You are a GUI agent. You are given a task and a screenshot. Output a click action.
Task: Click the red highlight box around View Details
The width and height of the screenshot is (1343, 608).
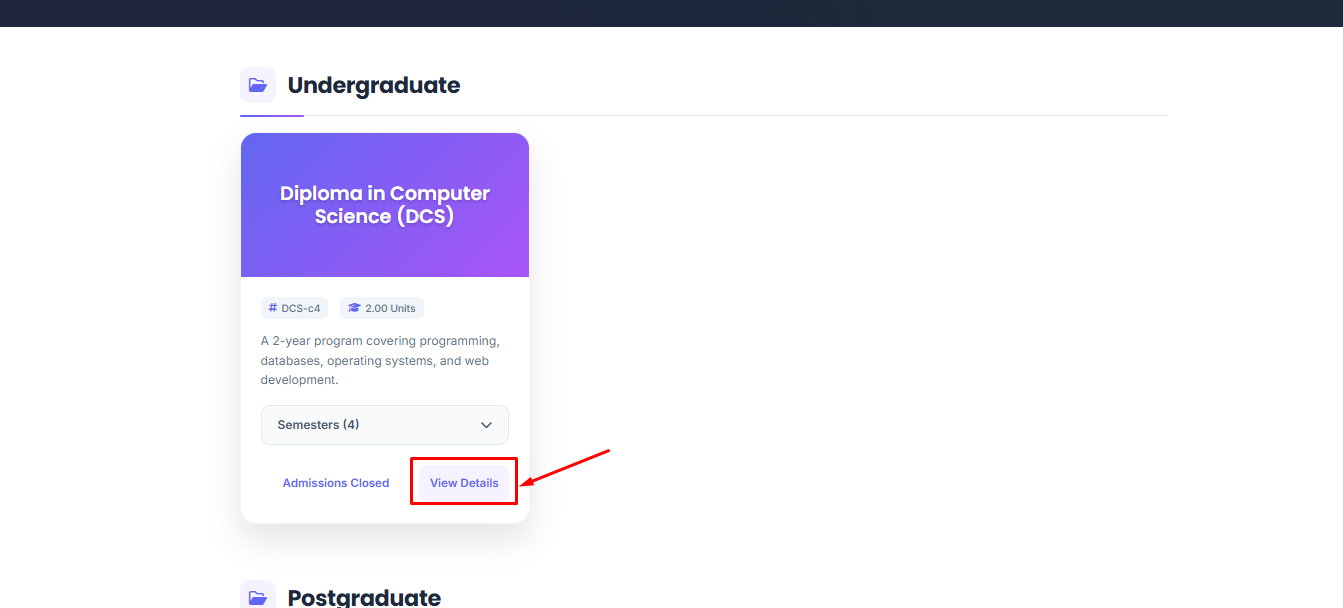click(464, 481)
